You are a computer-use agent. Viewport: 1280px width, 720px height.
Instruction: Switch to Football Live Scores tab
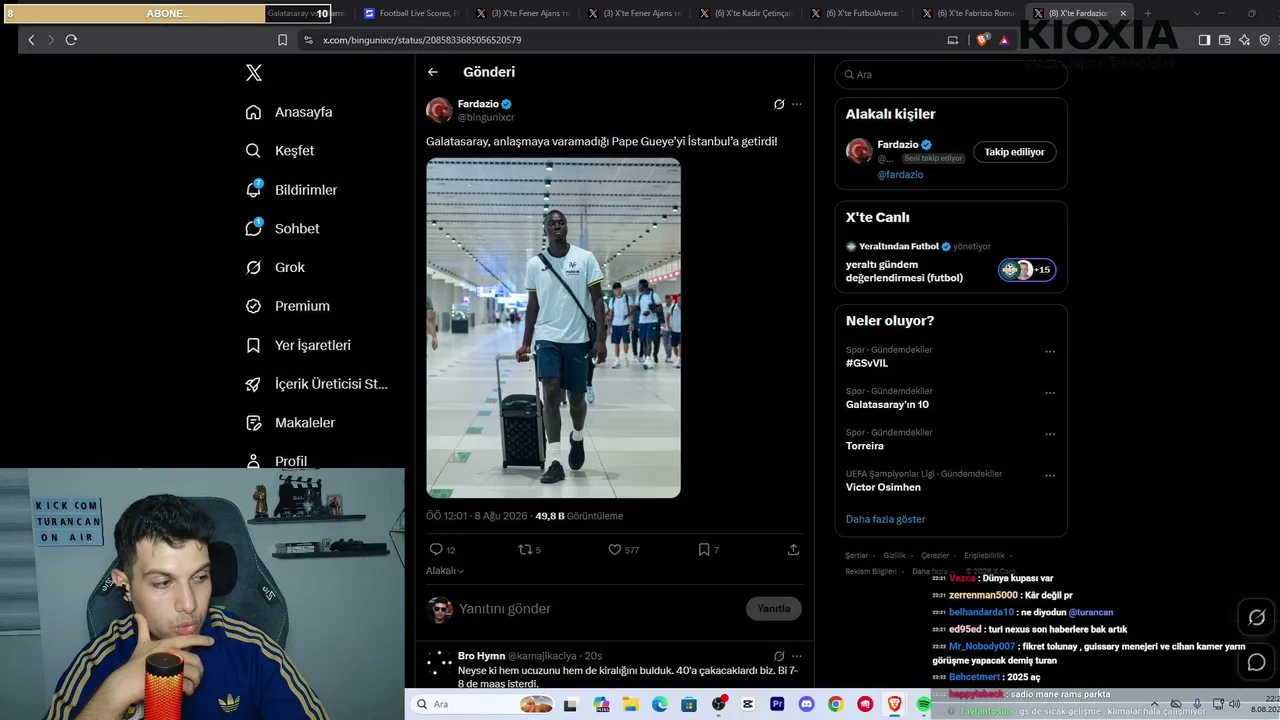(x=410, y=14)
